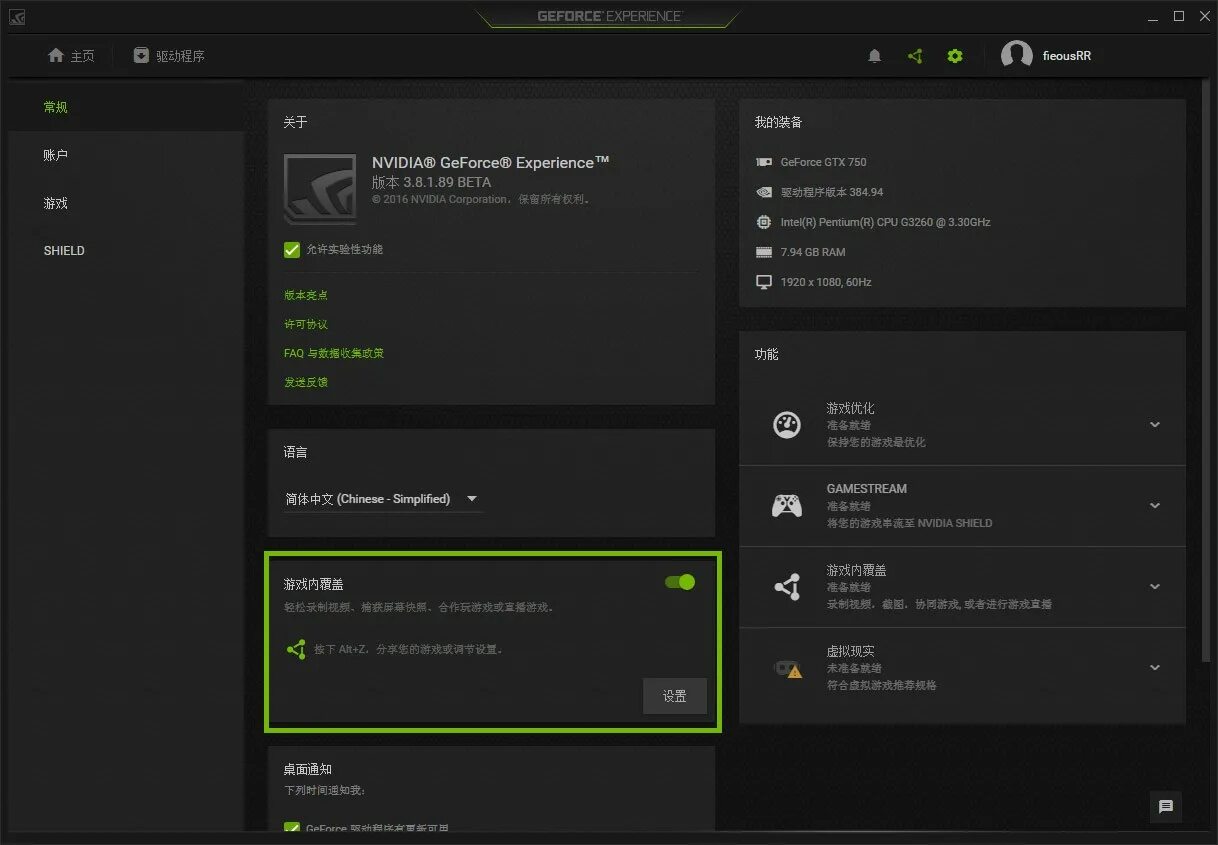This screenshot has width=1218, height=845.
Task: Click the Intel Pentium CPU G3260 text
Action: [886, 222]
